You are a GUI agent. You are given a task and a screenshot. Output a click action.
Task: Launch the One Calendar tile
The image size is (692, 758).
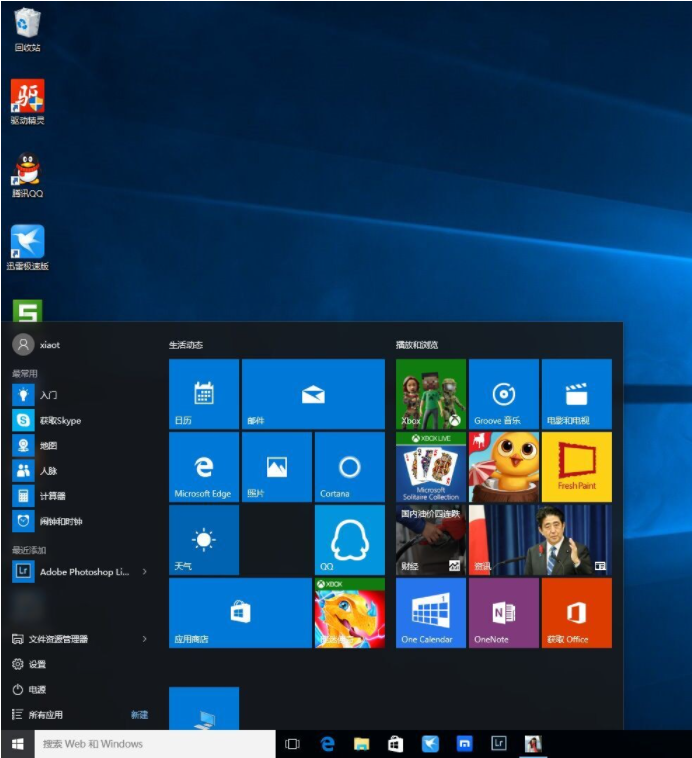[430, 612]
